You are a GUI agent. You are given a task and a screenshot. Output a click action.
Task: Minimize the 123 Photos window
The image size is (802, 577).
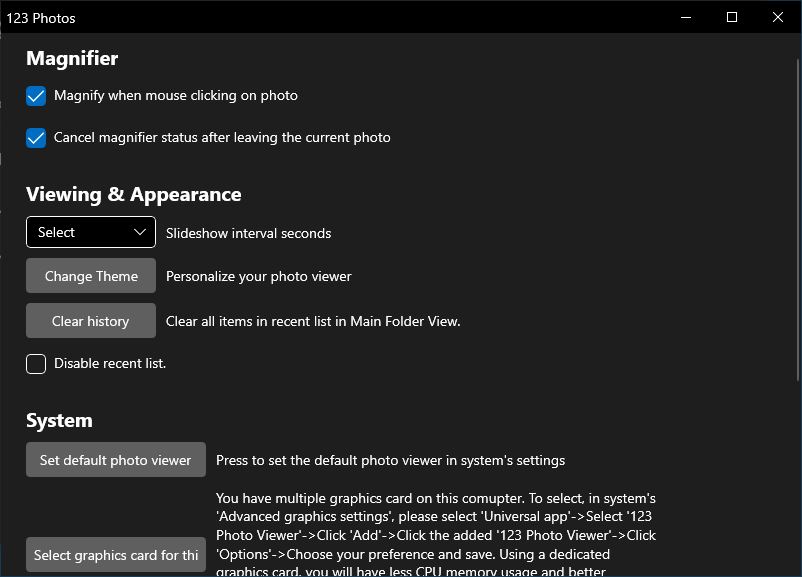tap(686, 17)
